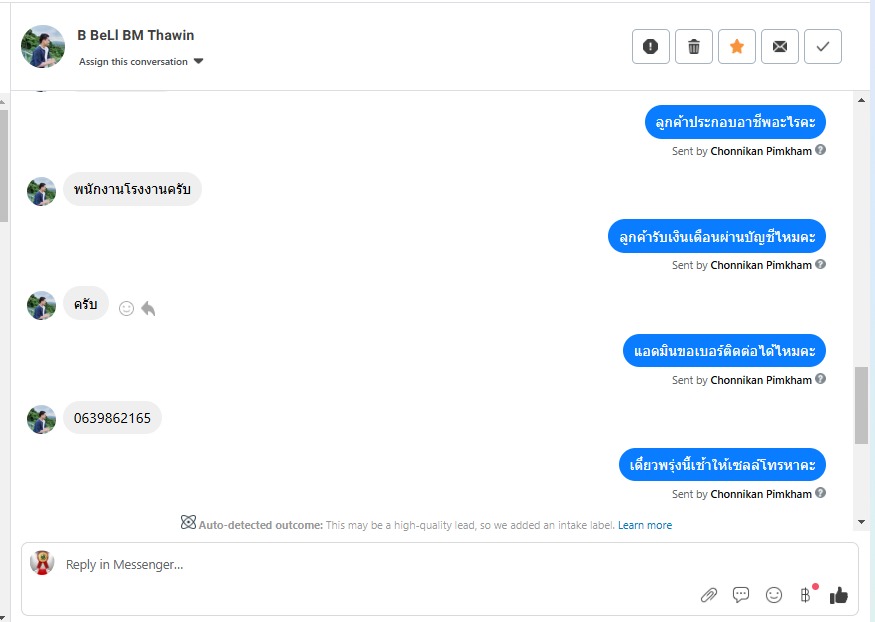The width and height of the screenshot is (875, 622).
Task: React with emoji to the 'ครับ' message
Action: pos(126,309)
